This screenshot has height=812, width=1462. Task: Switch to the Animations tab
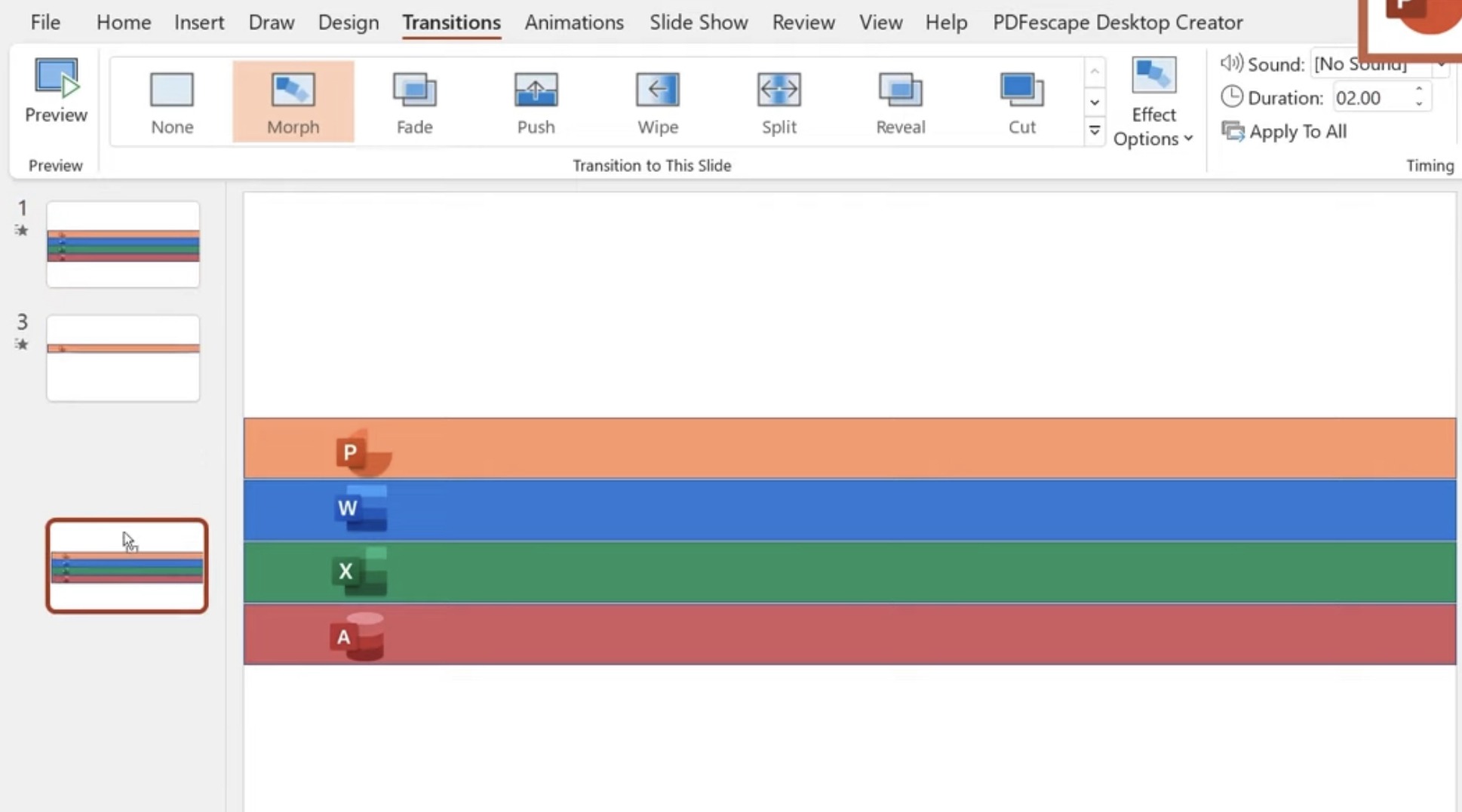tap(574, 23)
